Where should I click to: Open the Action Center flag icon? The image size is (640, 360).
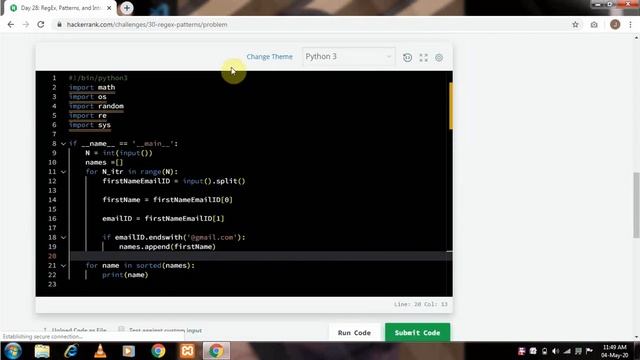pyautogui.click(x=589, y=351)
